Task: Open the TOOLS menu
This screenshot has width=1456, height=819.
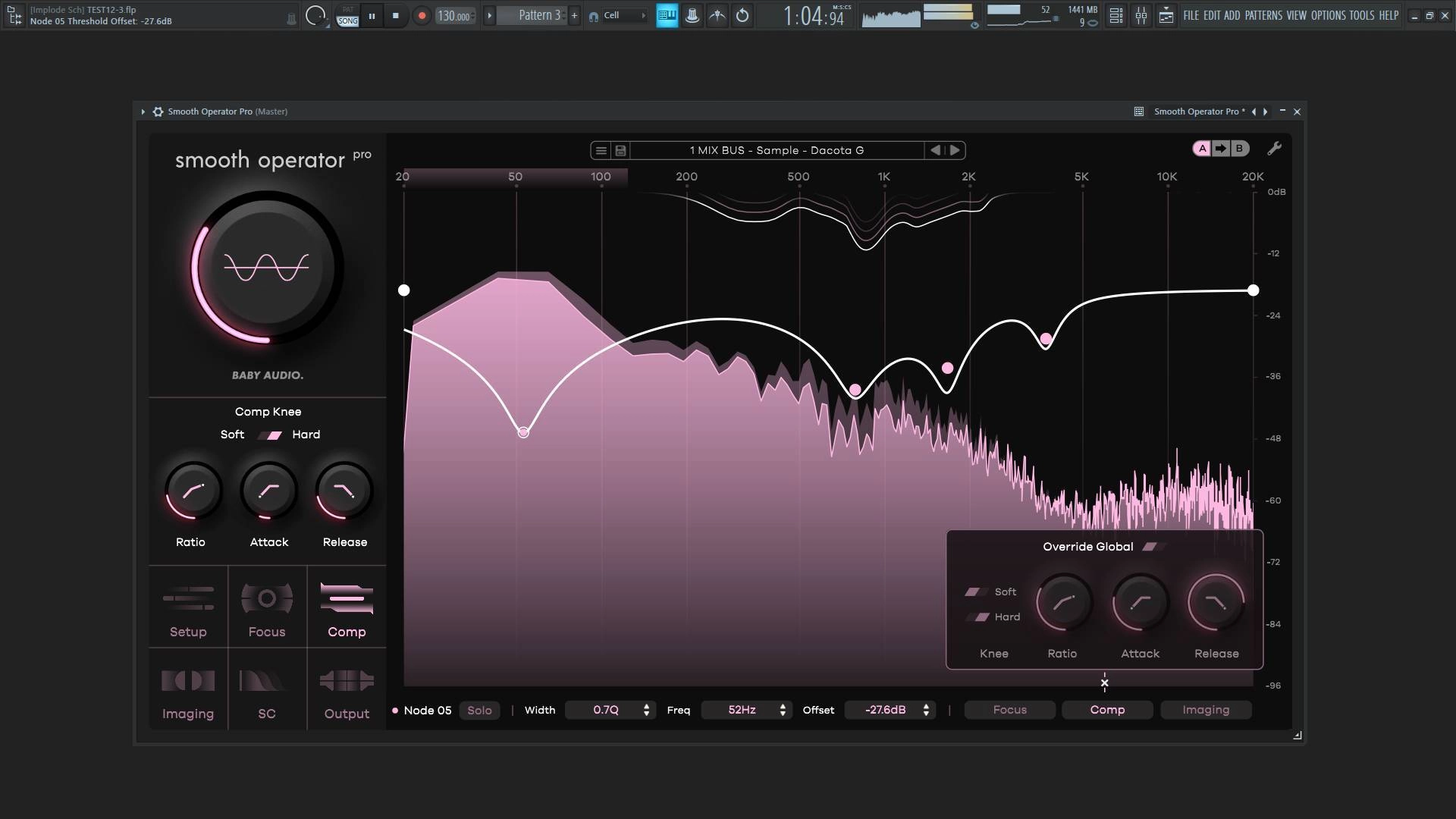Action: 1362,15
